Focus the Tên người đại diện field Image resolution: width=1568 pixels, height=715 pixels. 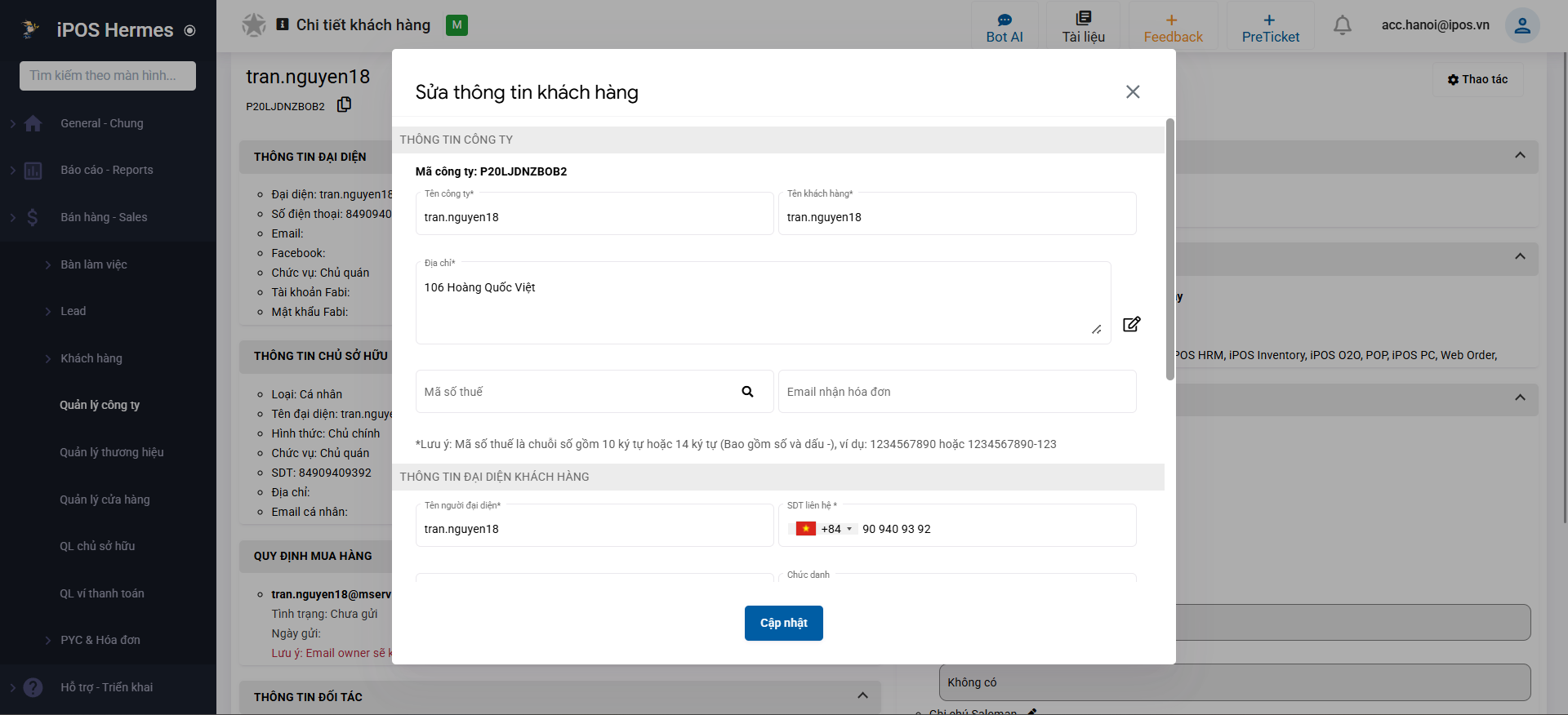[595, 526]
